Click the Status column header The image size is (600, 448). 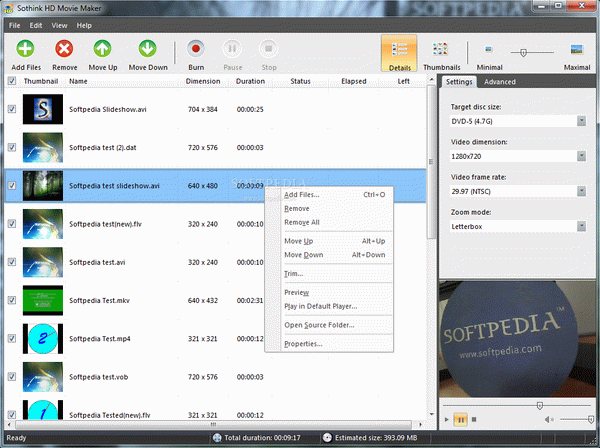pyautogui.click(x=300, y=81)
